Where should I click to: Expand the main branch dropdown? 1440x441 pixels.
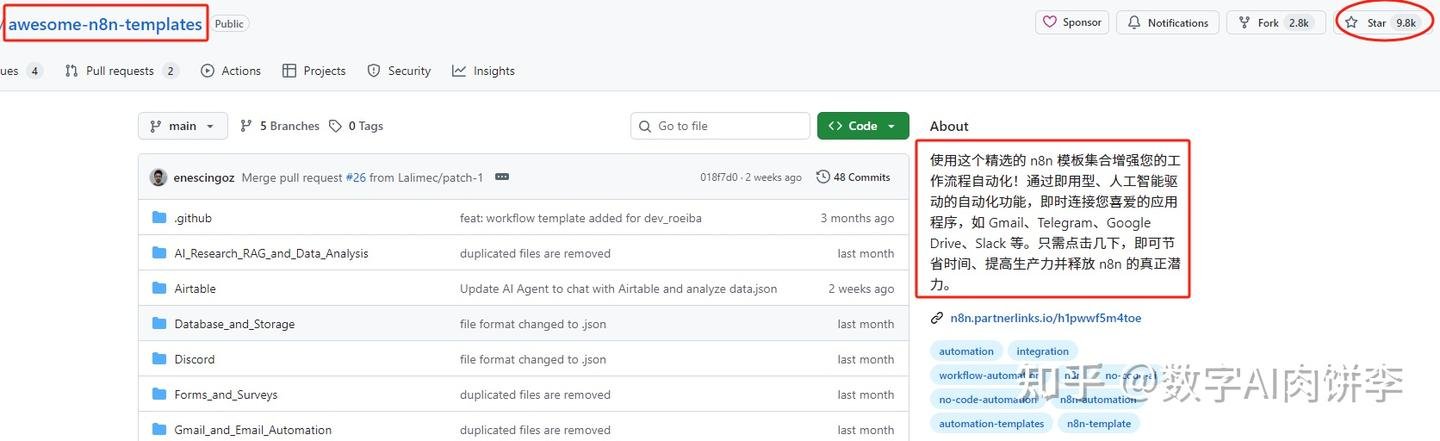pos(183,126)
